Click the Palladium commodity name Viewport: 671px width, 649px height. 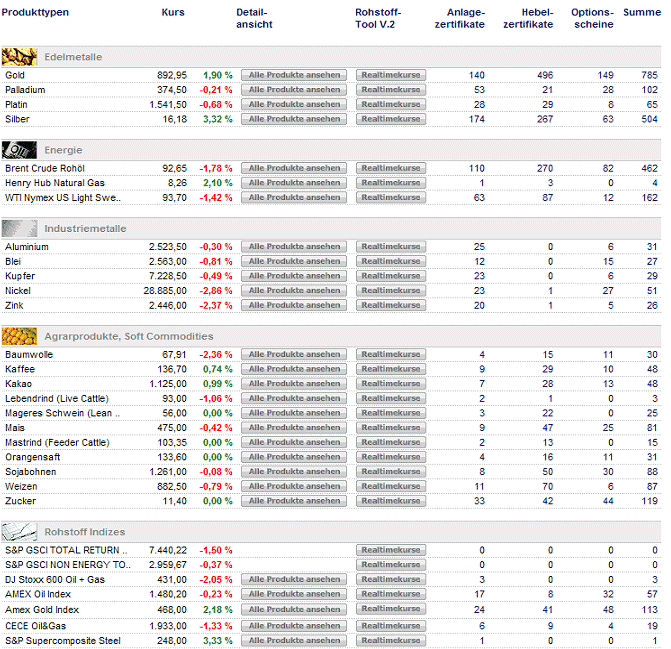[25, 90]
